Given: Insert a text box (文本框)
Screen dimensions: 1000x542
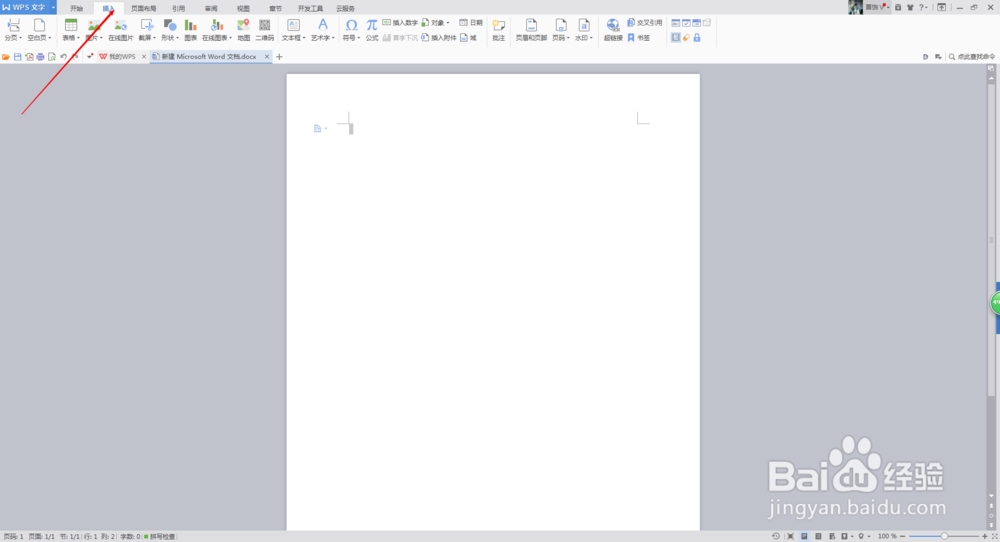Looking at the screenshot, I should click(x=293, y=30).
